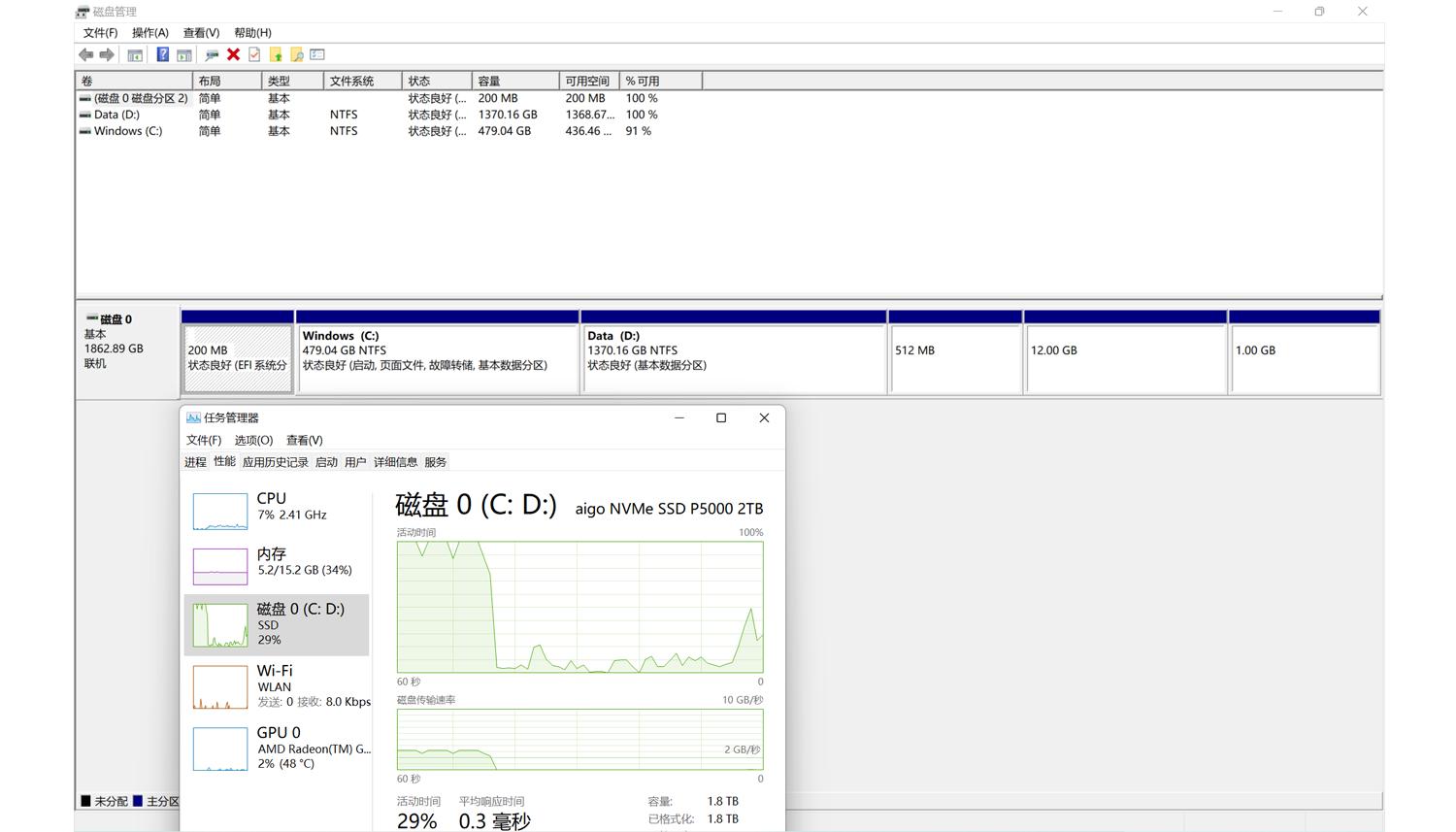Click the forward arrow toolbar icon
Viewport: 1456px width, 832px height.
pyautogui.click(x=107, y=55)
